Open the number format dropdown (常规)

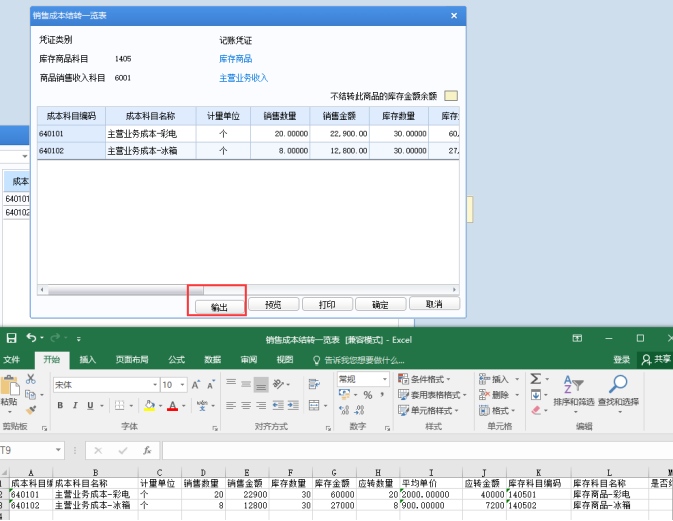[385, 379]
